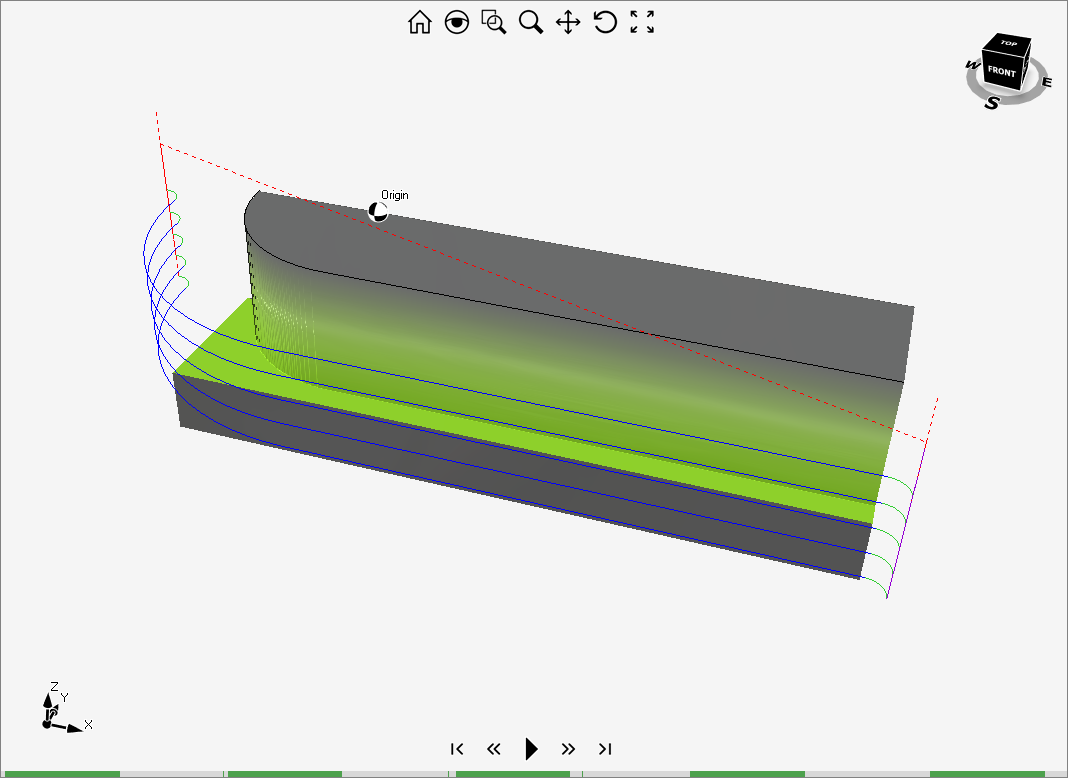Click the XYZ axis triad

point(54,711)
